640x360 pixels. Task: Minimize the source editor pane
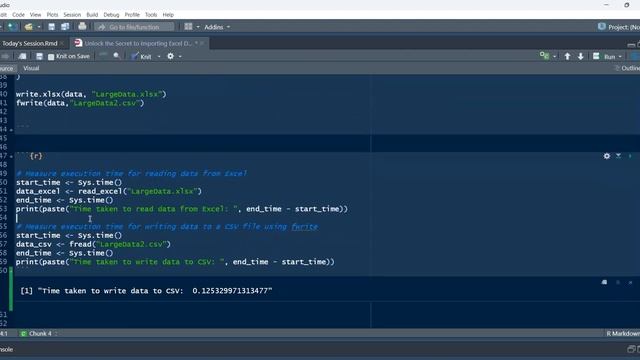[x=631, y=44]
